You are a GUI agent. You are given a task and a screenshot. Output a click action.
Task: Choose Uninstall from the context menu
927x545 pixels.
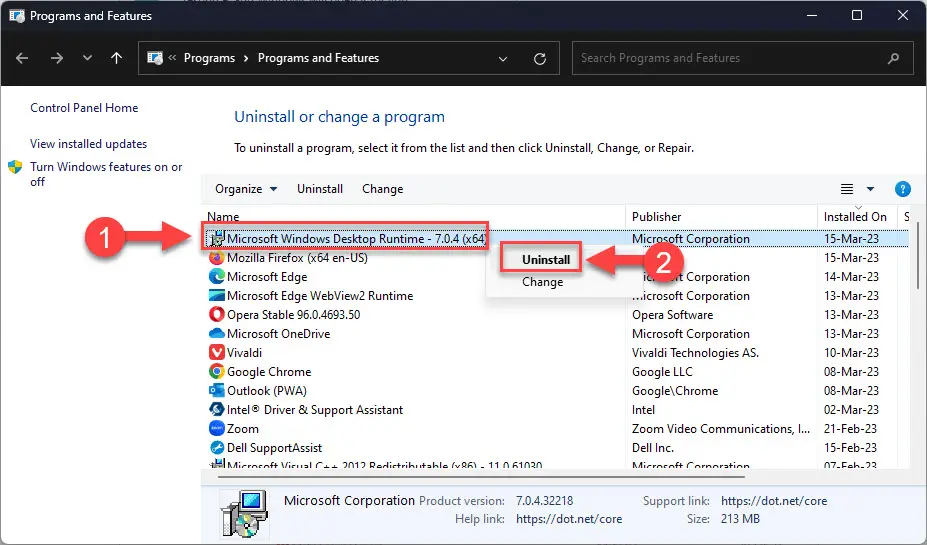pyautogui.click(x=546, y=260)
